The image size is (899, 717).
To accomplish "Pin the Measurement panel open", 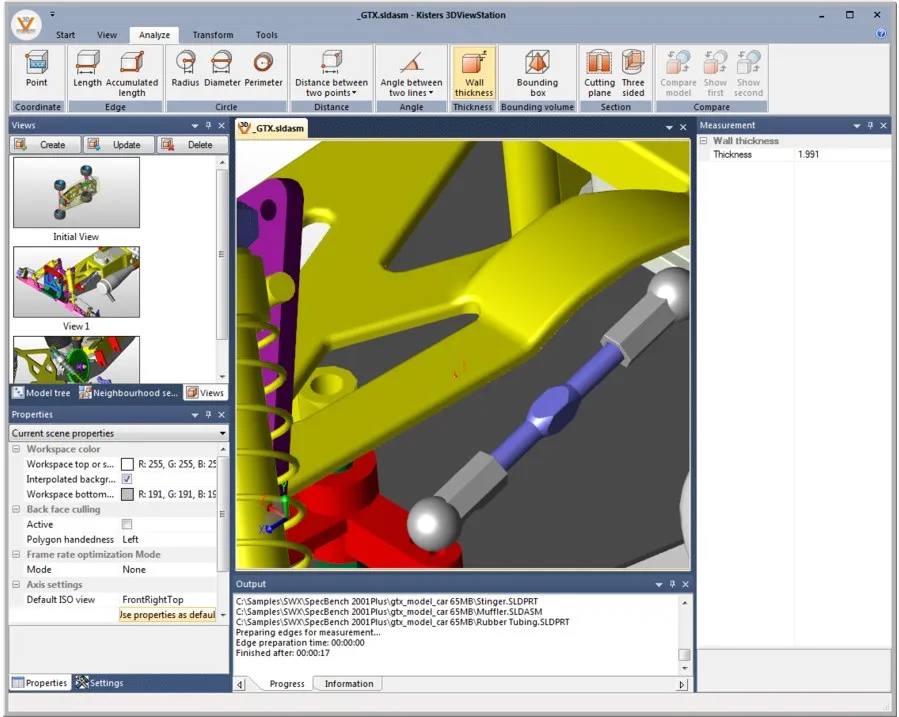I will (x=871, y=124).
